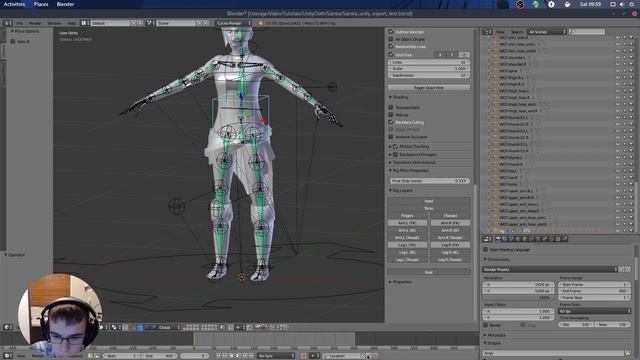The width and height of the screenshot is (640, 360).
Task: Enable the Ambient Occlusion checkbox
Action: 391,137
